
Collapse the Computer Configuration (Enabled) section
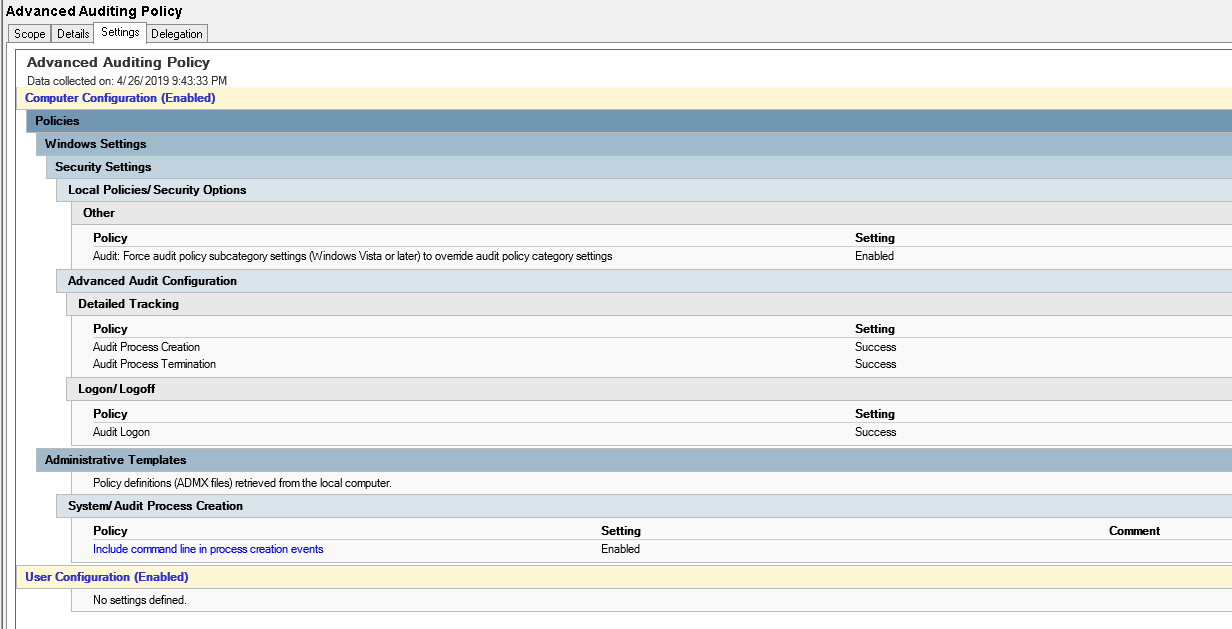pyautogui.click(x=120, y=98)
